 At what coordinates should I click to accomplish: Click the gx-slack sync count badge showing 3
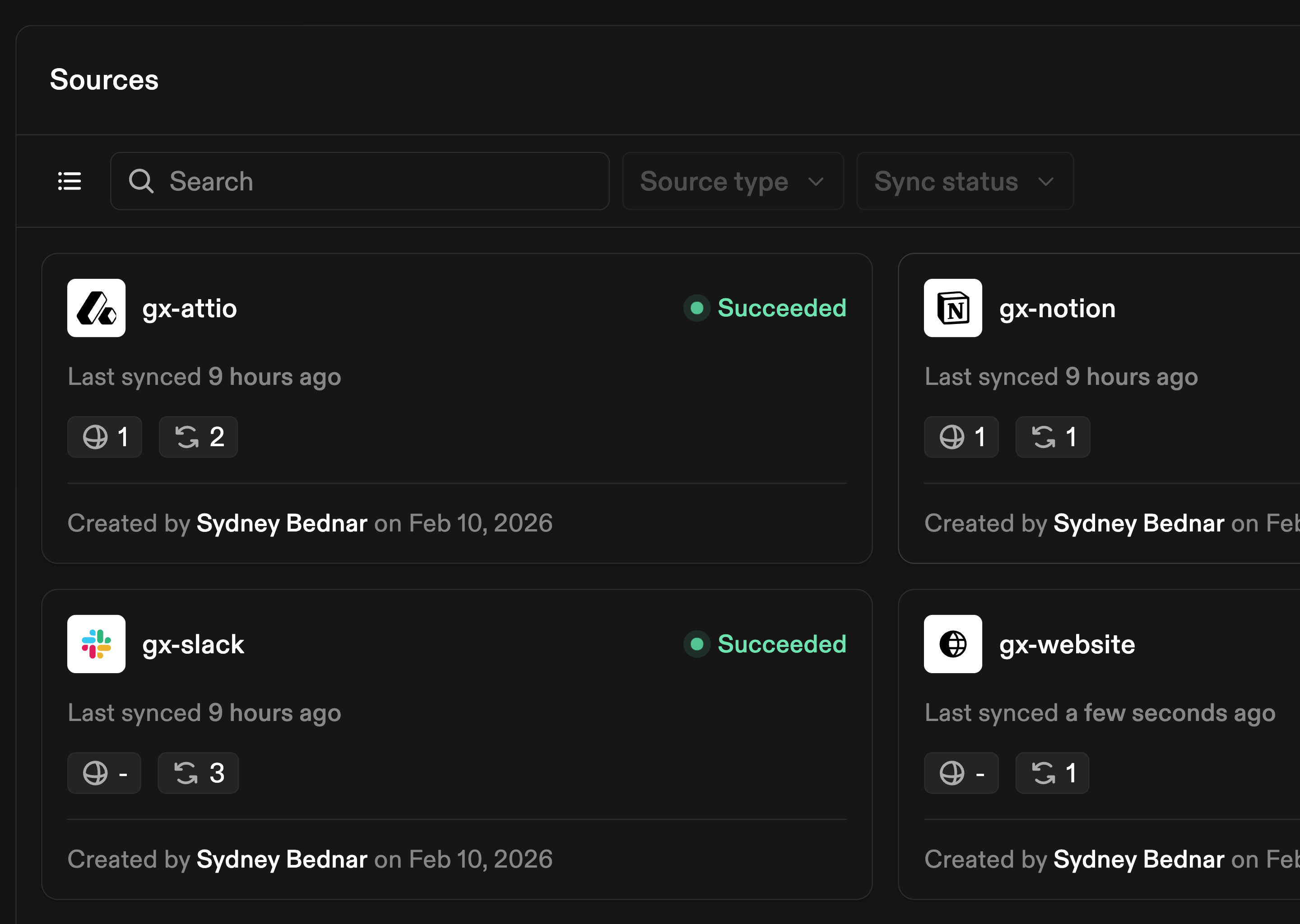(x=198, y=773)
